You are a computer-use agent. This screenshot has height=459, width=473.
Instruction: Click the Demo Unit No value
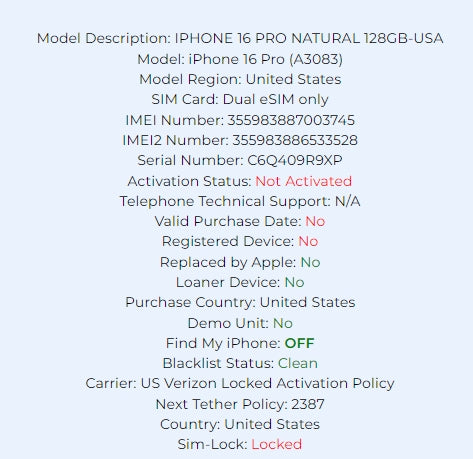pos(283,323)
